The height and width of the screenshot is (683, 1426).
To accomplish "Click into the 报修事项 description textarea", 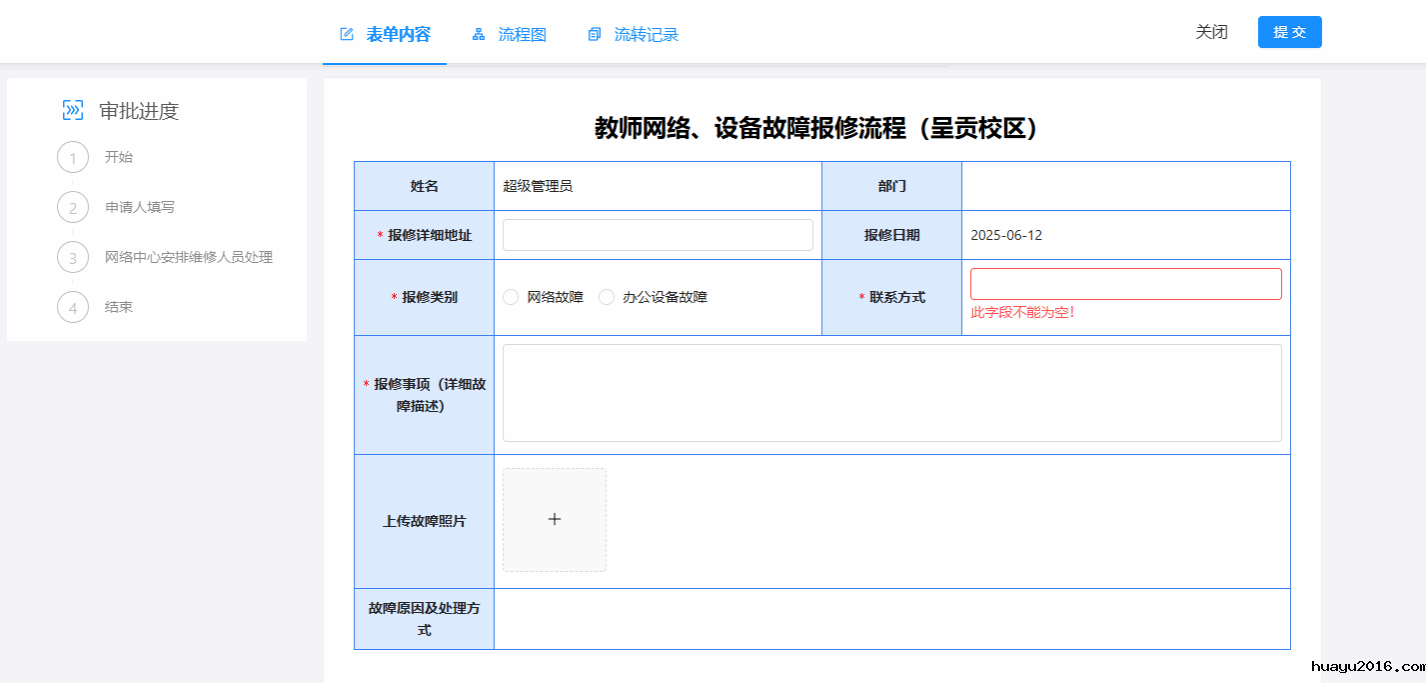I will coord(891,392).
